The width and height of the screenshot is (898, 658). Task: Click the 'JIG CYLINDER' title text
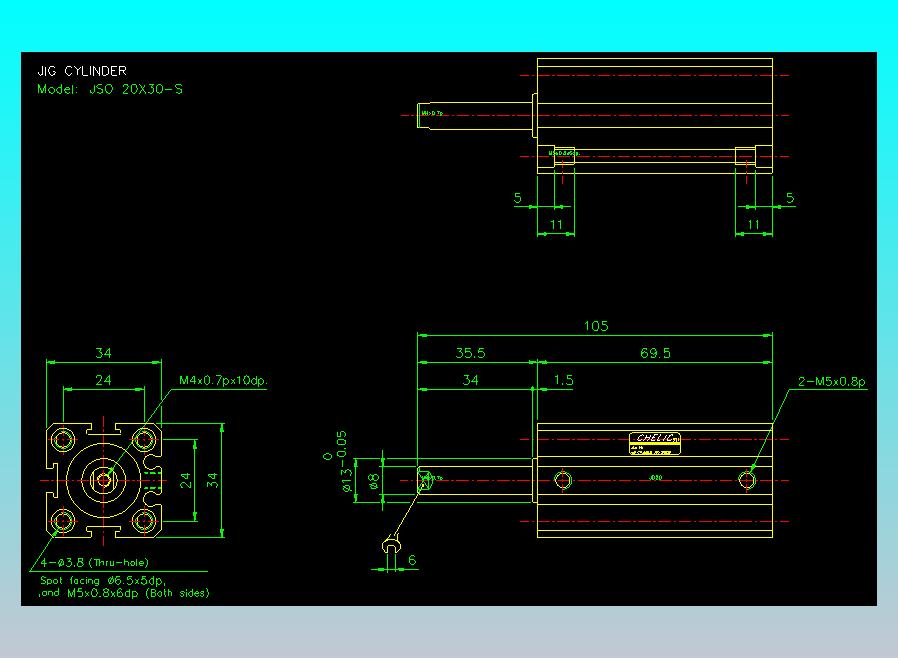(x=82, y=71)
